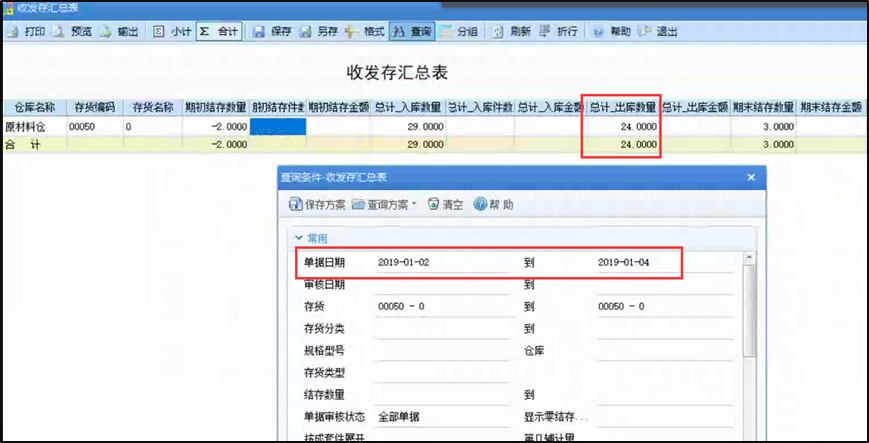Open the 格式 format tool
This screenshot has width=869, height=443.
[x=365, y=32]
